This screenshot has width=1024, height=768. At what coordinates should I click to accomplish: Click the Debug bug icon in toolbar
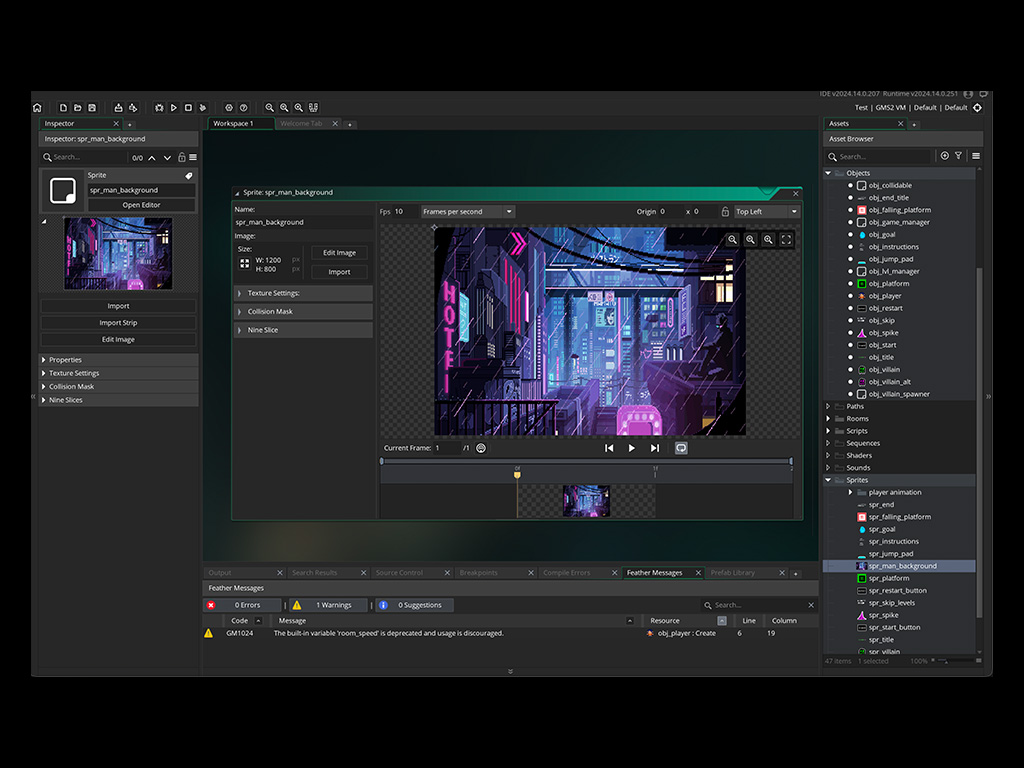pos(159,107)
